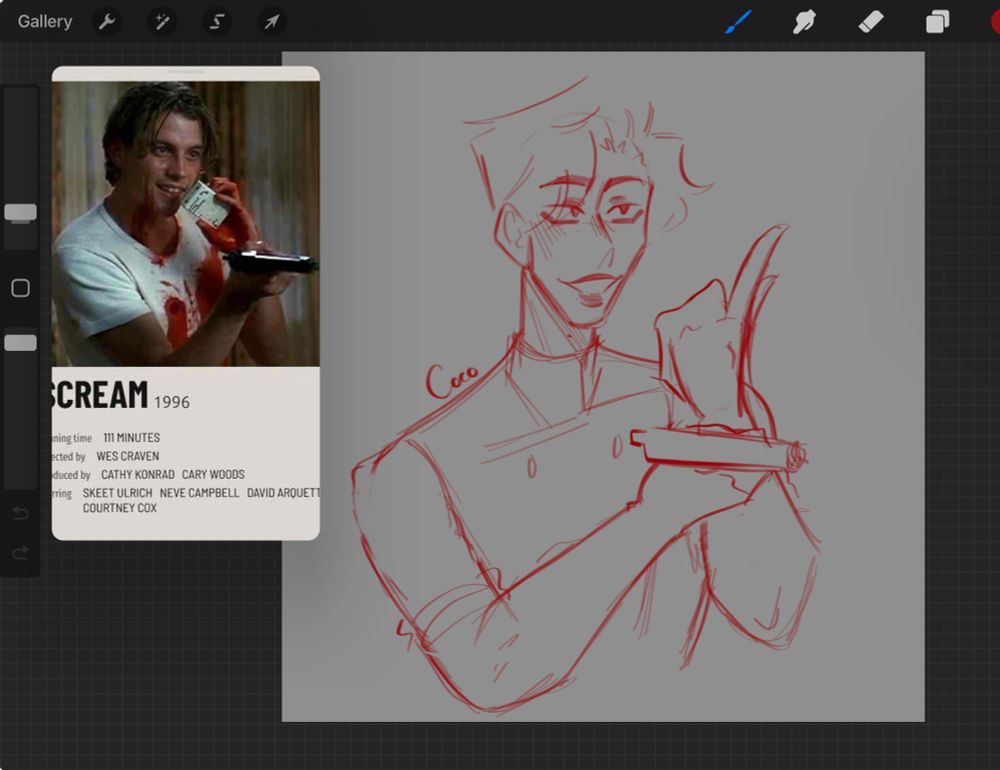Select the Smudge tool
This screenshot has height=770, width=1000.
click(804, 22)
